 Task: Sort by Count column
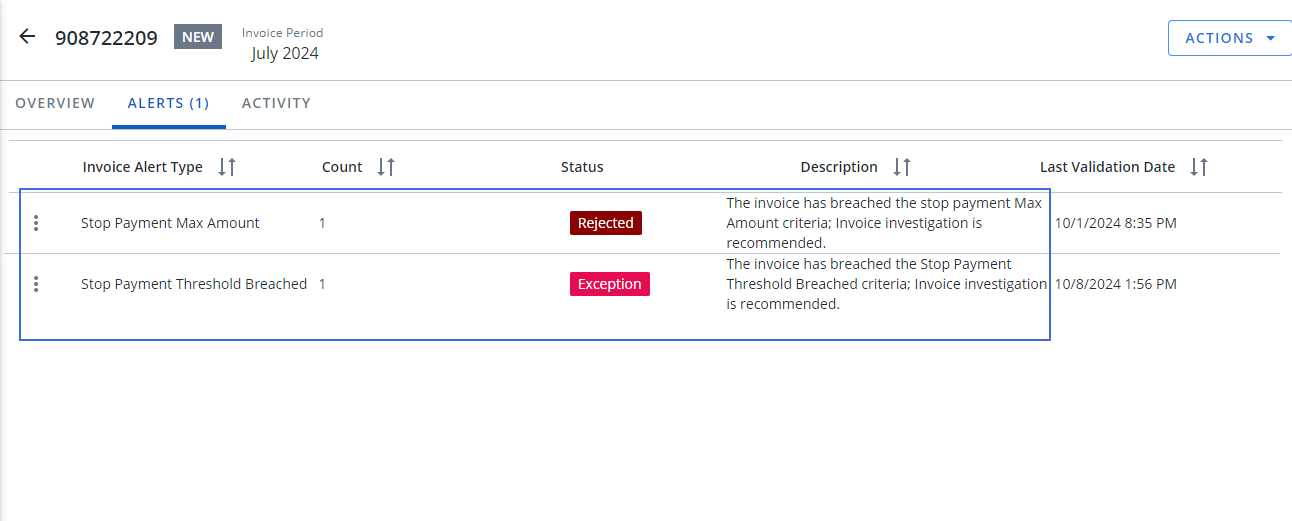386,167
